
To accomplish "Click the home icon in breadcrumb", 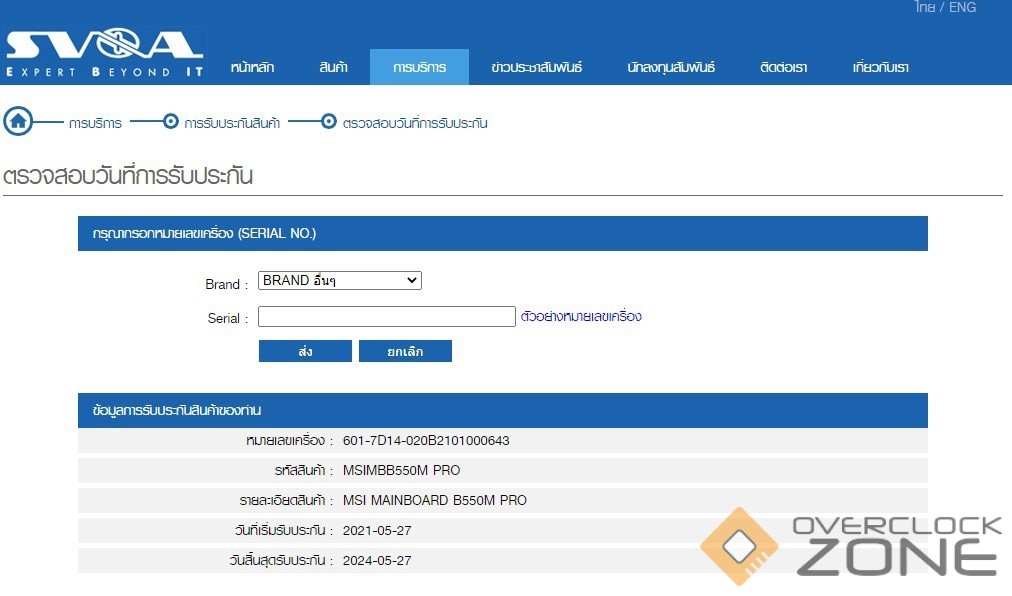I will pos(18,122).
